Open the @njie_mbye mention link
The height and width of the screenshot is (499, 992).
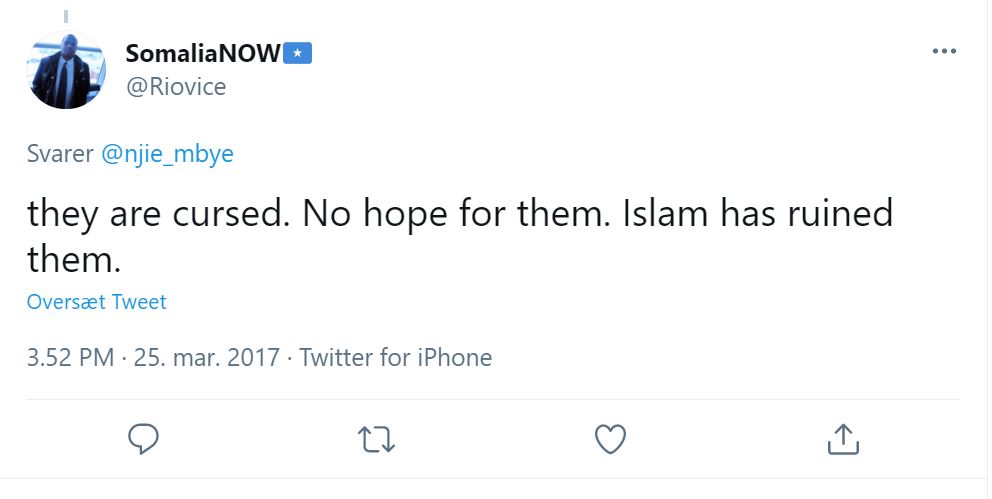[167, 154]
